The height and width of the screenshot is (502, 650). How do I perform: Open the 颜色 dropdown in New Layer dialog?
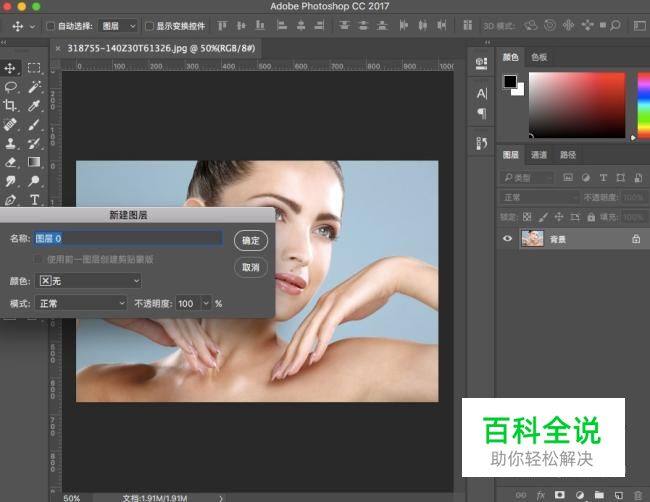(88, 282)
